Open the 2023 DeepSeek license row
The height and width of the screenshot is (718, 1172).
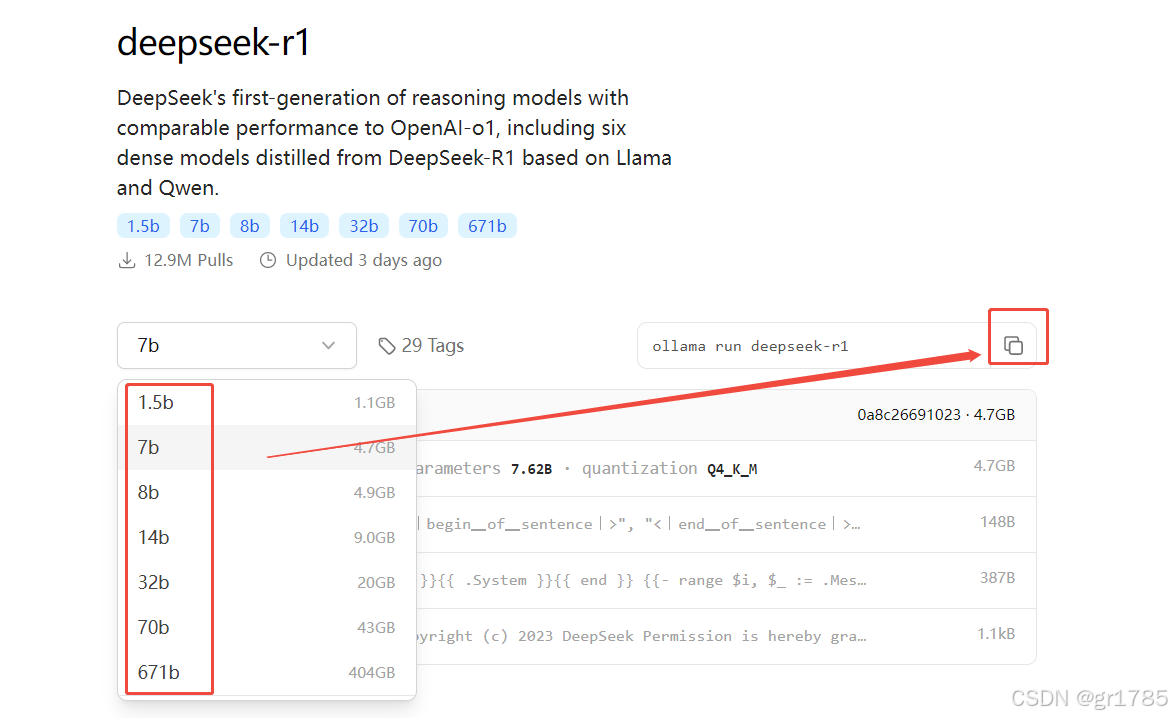726,636
